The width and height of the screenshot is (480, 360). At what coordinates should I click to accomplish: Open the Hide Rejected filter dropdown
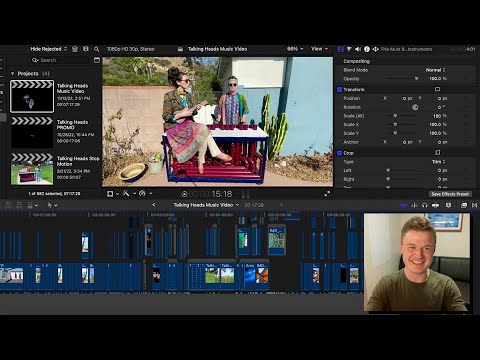point(49,49)
